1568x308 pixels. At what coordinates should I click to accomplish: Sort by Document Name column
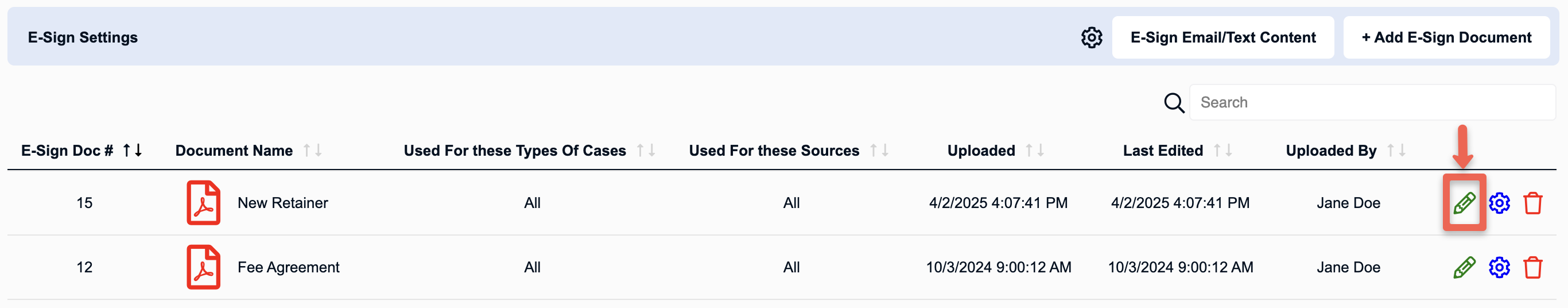pos(312,151)
